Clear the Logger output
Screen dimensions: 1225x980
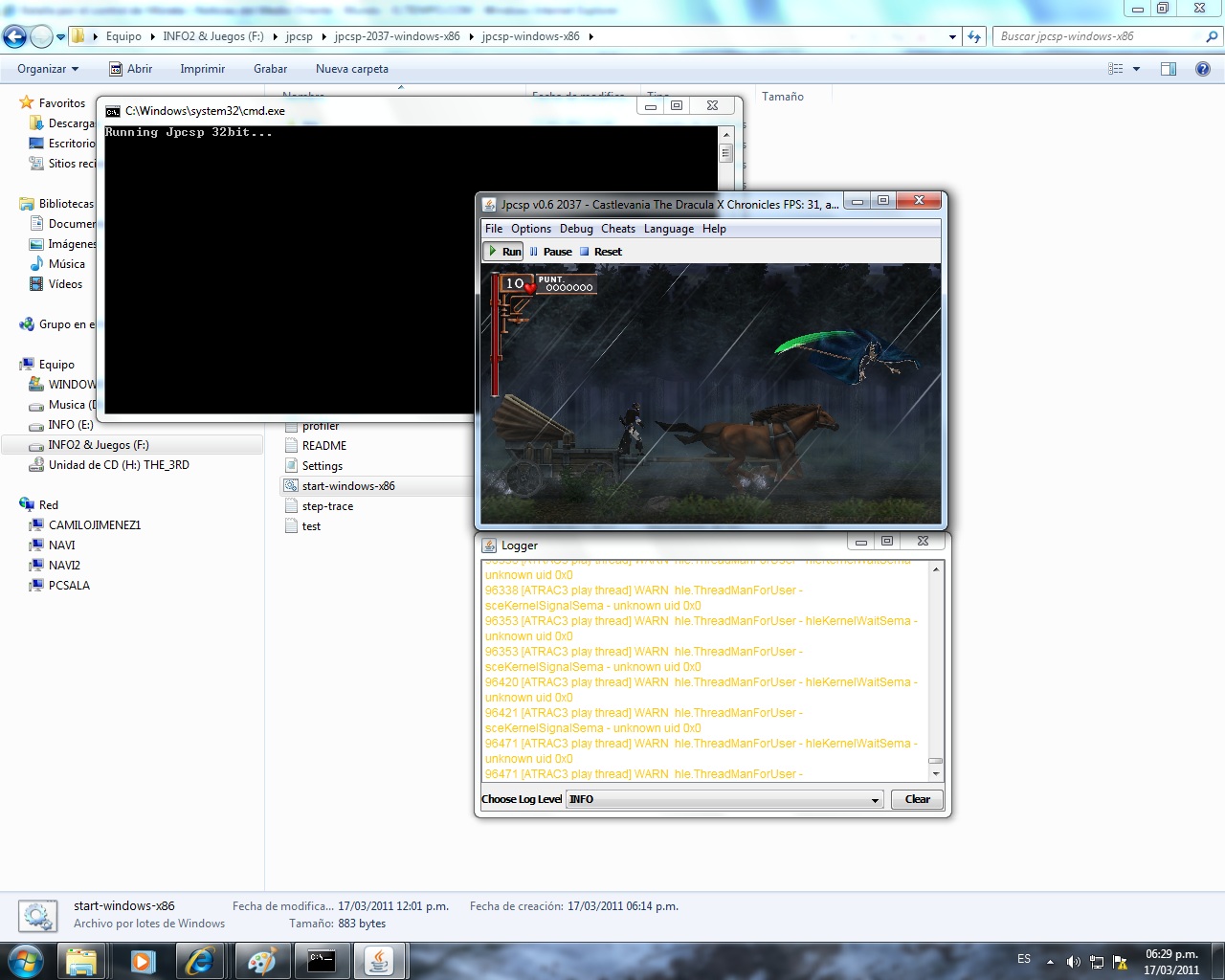click(x=917, y=799)
